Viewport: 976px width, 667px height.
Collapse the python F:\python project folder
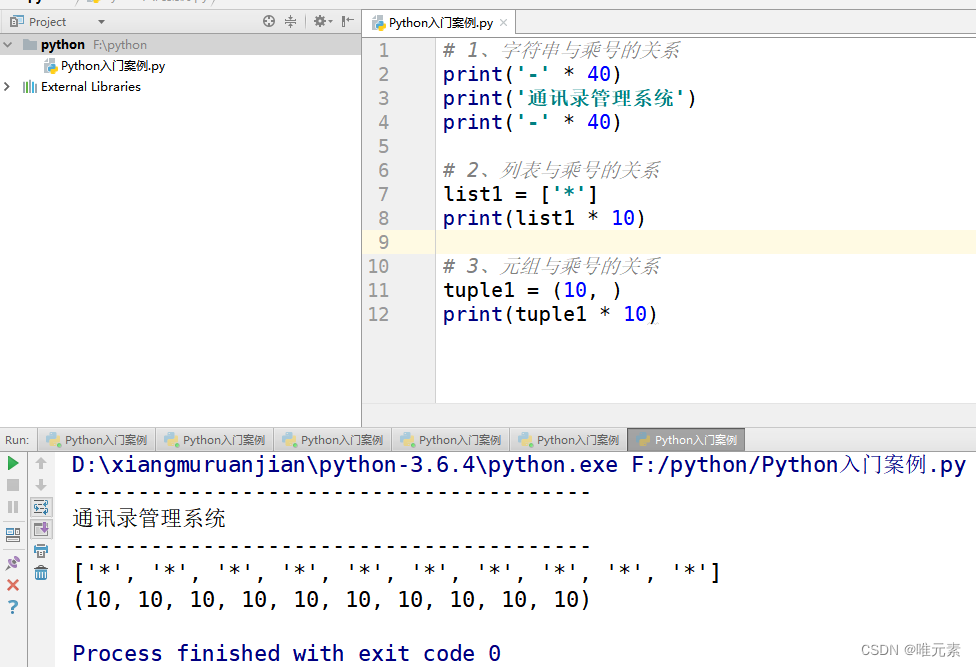click(8, 44)
